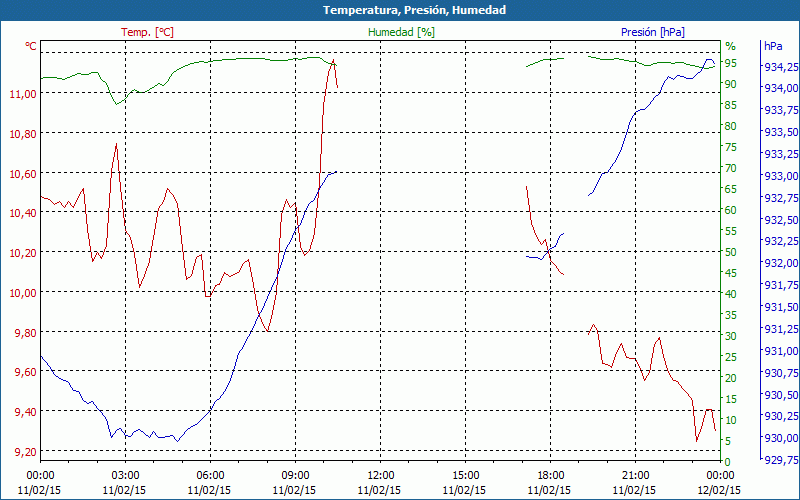Click pressure axis value 931,00
This screenshot has height=500, width=800.
tap(781, 351)
